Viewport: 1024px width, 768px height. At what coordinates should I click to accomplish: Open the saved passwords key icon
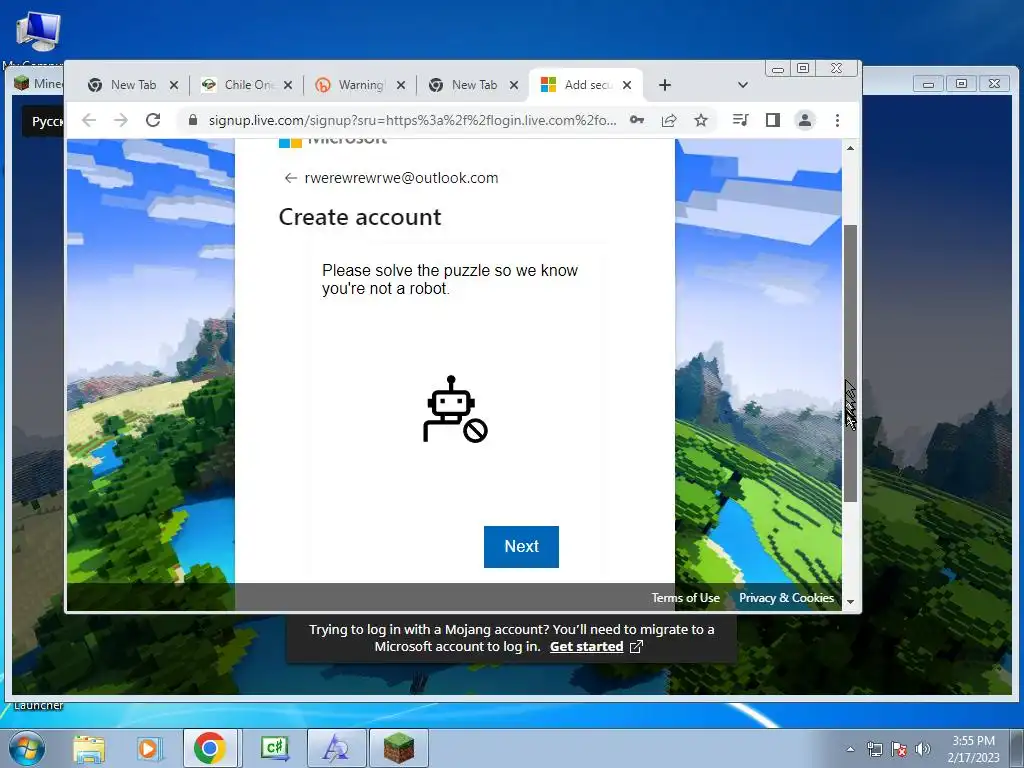(637, 120)
